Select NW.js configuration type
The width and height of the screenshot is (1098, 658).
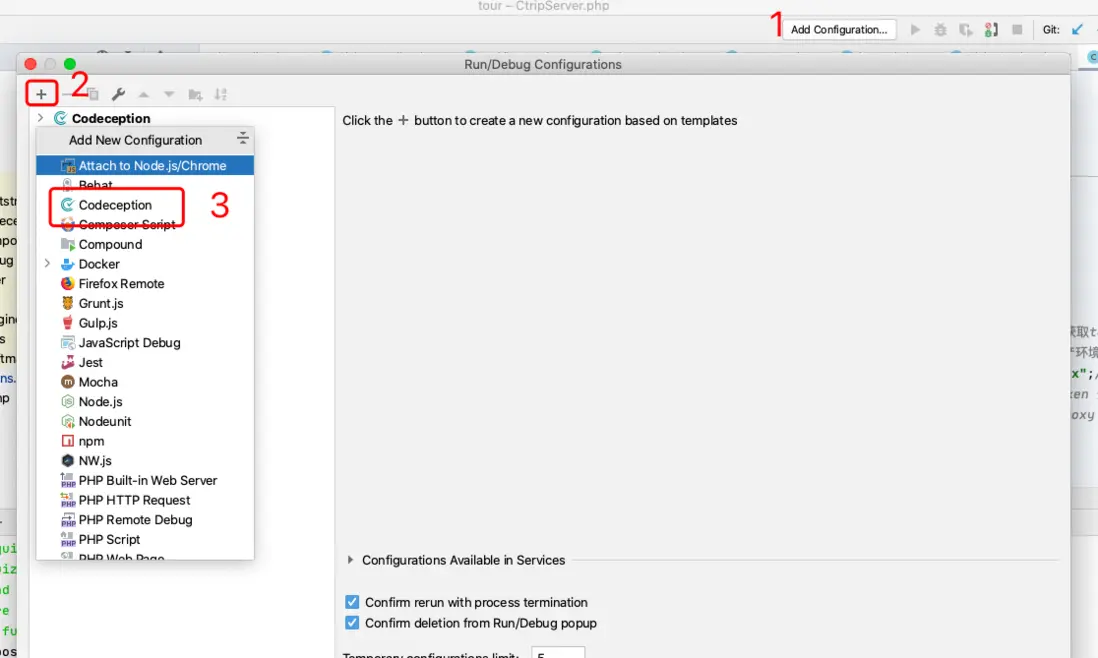click(x=145, y=461)
